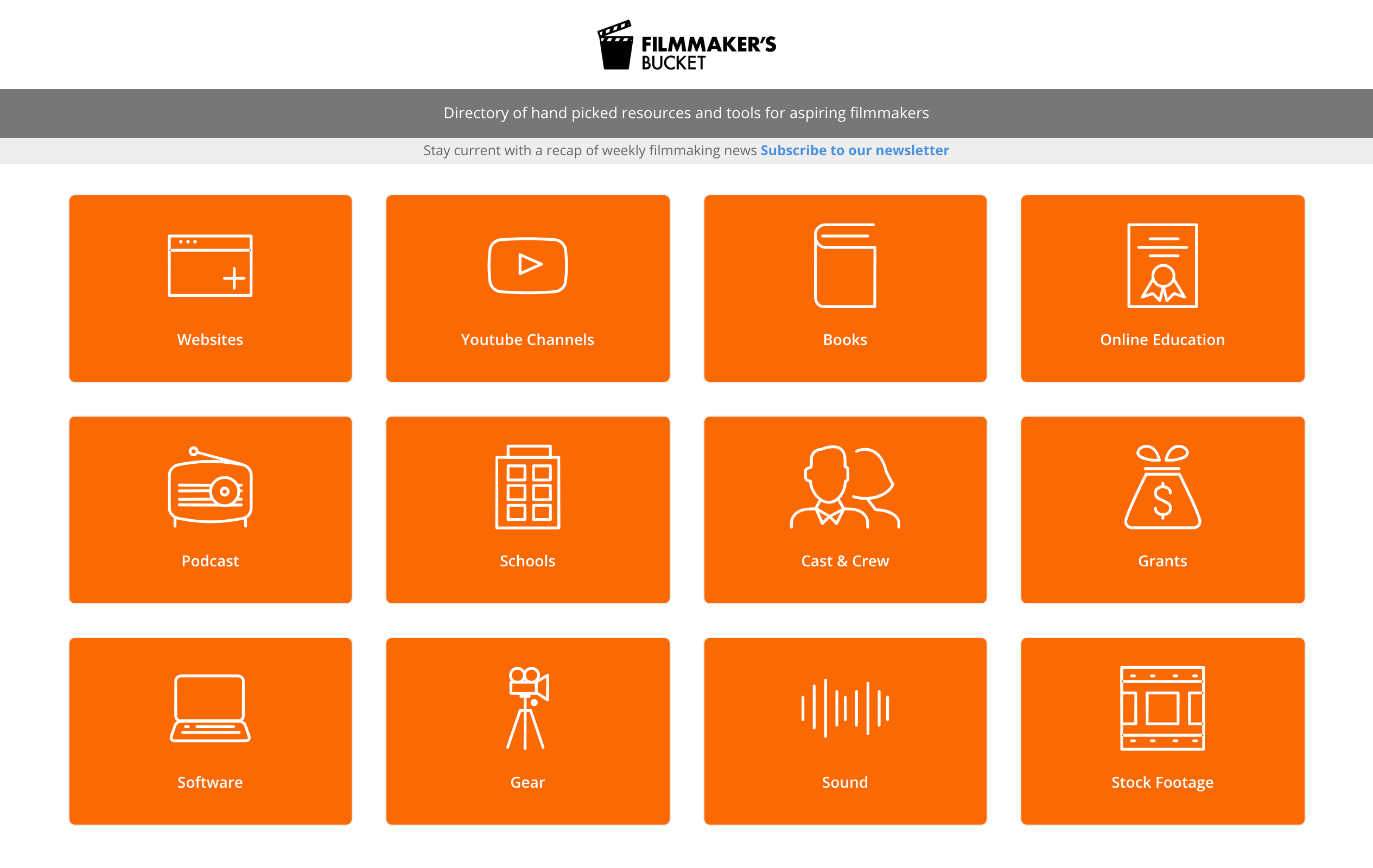Click the Cast & Crew people icon
The height and width of the screenshot is (868, 1373).
(x=844, y=487)
